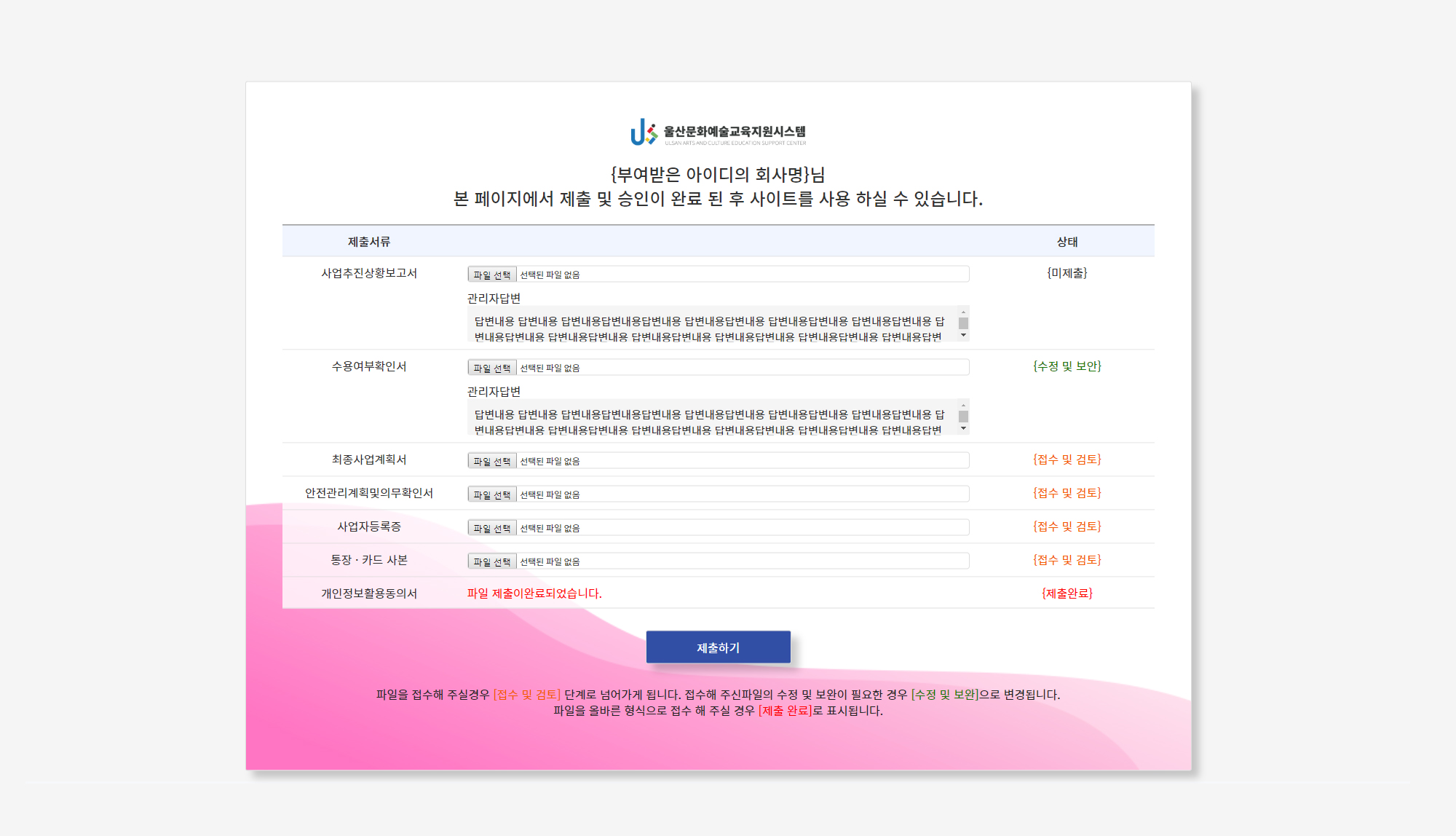
Task: Click the red {제출완료} status label
Action: 1066,594
